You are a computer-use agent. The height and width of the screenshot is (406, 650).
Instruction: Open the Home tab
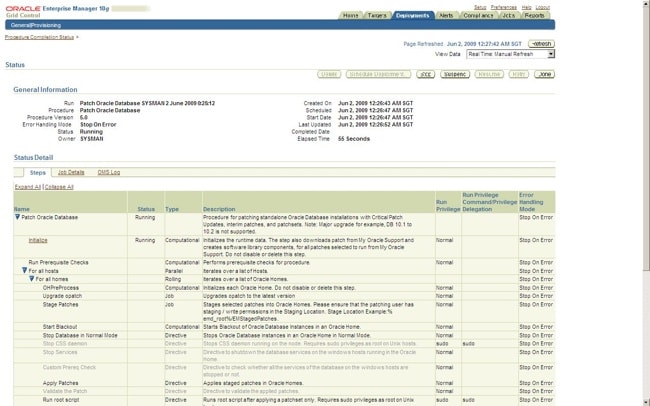point(350,15)
